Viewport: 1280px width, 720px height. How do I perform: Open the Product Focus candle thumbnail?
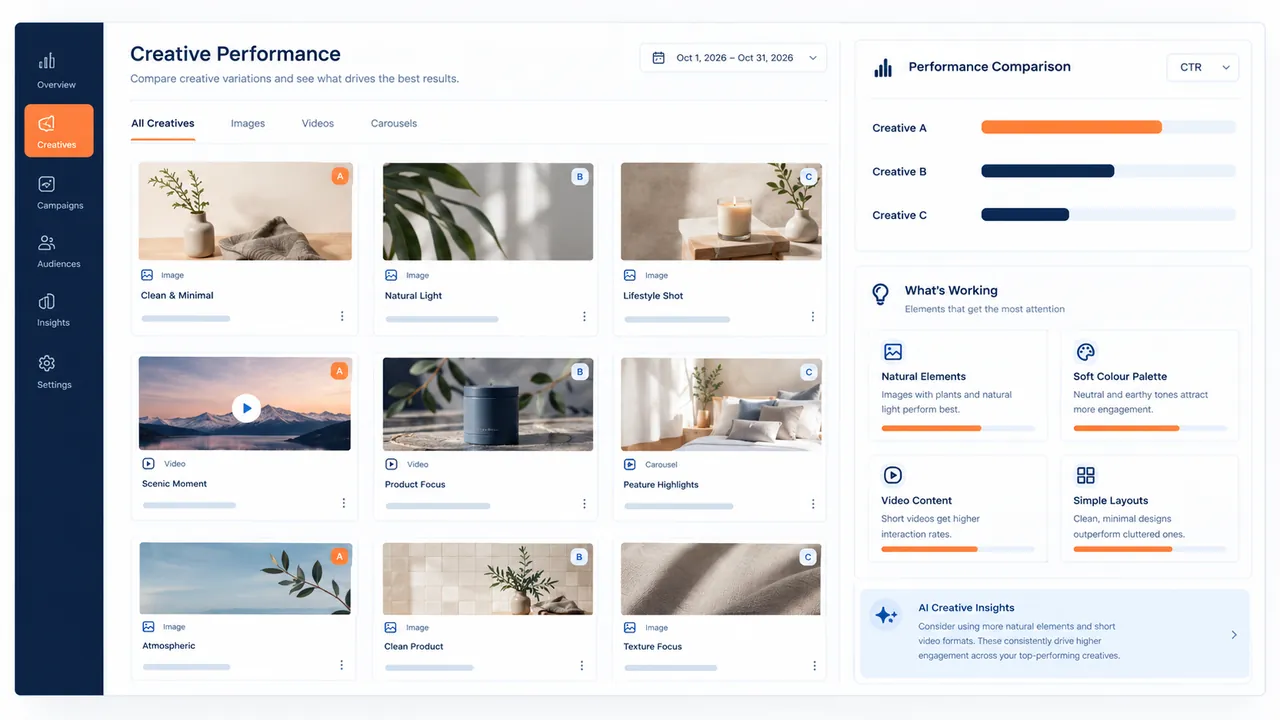tap(488, 404)
